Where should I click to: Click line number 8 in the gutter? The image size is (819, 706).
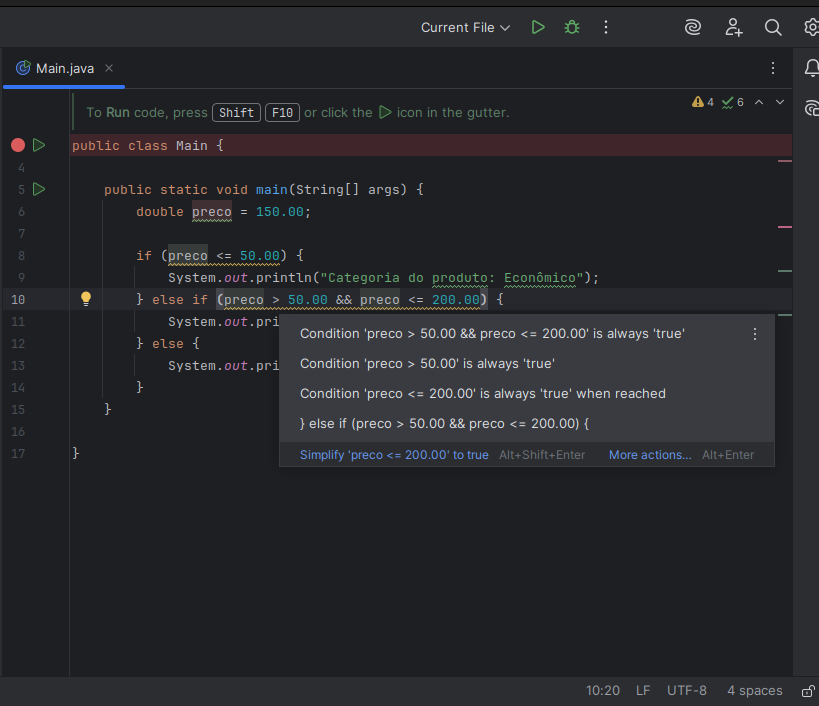coord(21,256)
